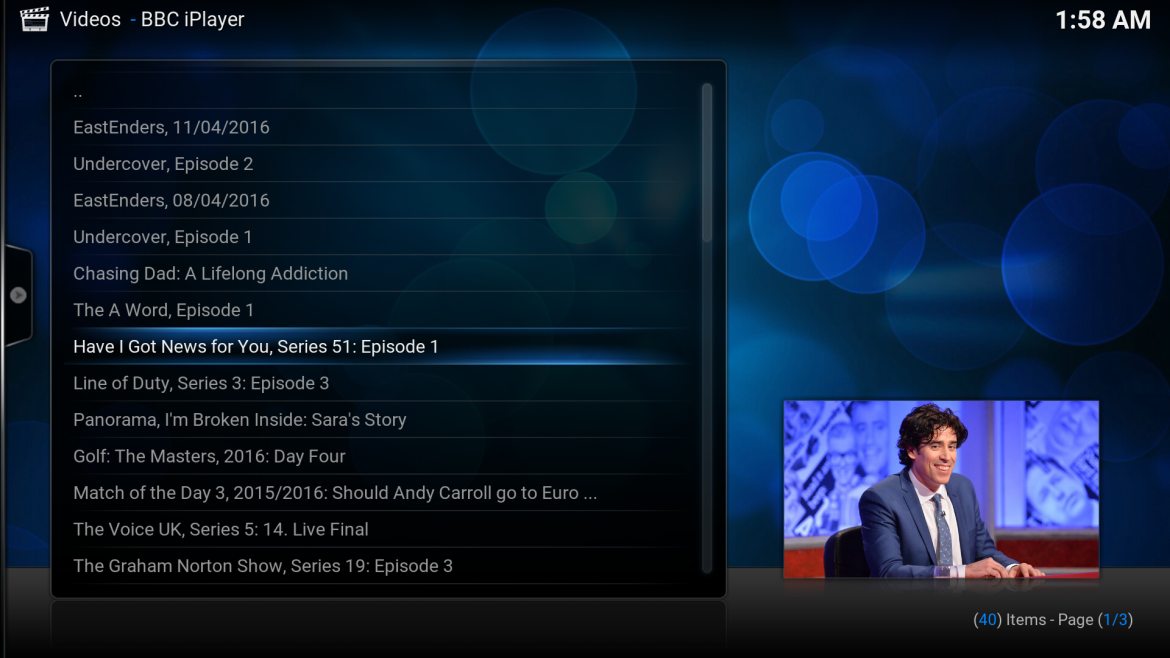Click the Videos clapperboard icon
This screenshot has width=1170, height=658.
(34, 19)
